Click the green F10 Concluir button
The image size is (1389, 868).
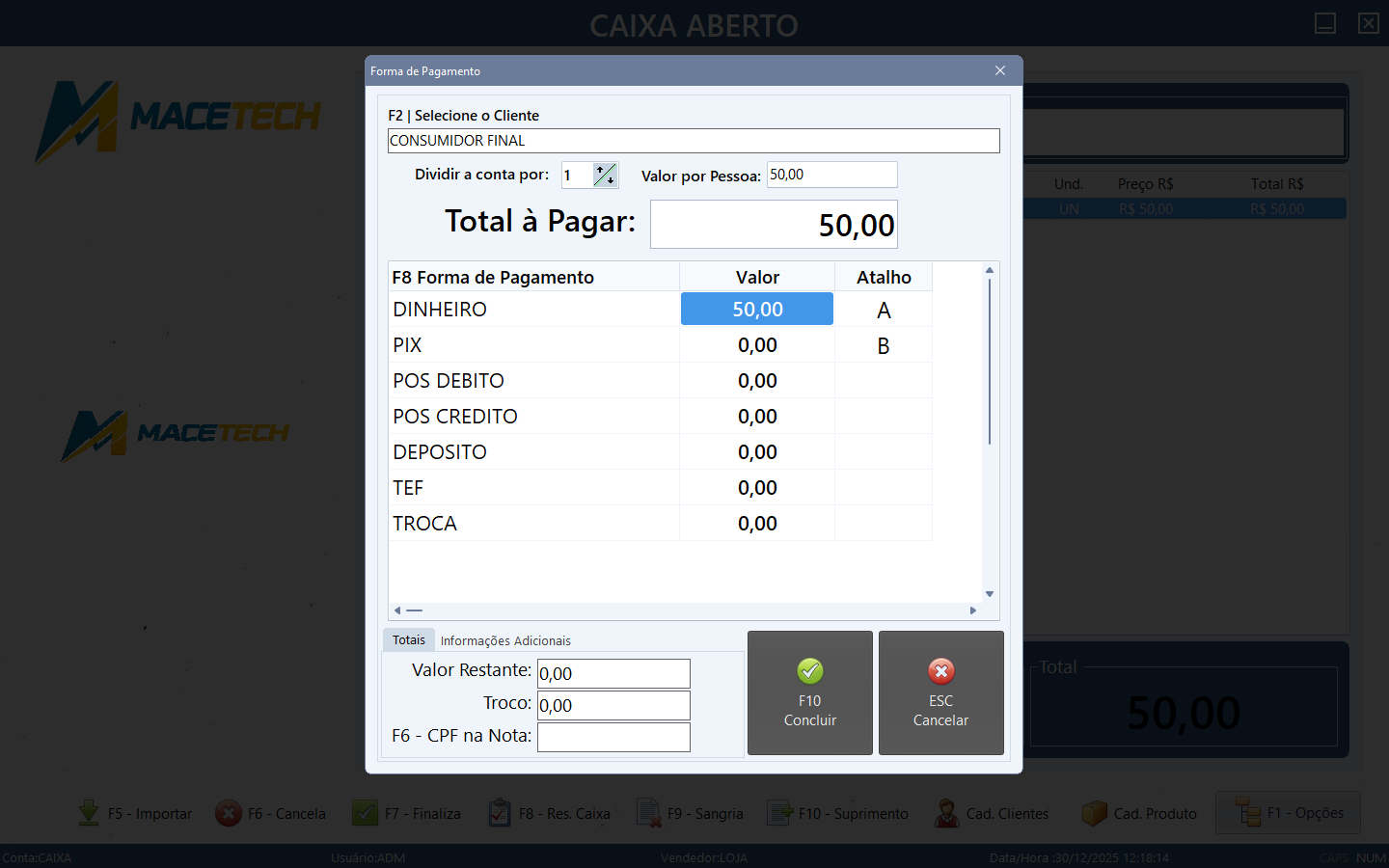(809, 693)
